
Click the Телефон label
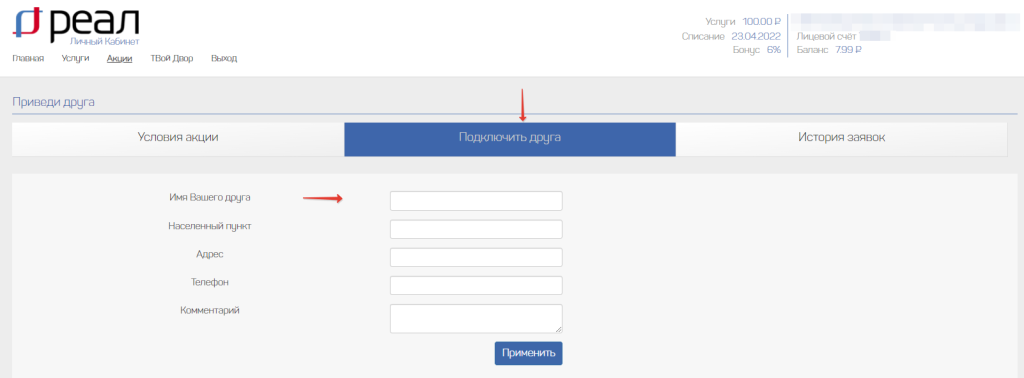point(210,282)
